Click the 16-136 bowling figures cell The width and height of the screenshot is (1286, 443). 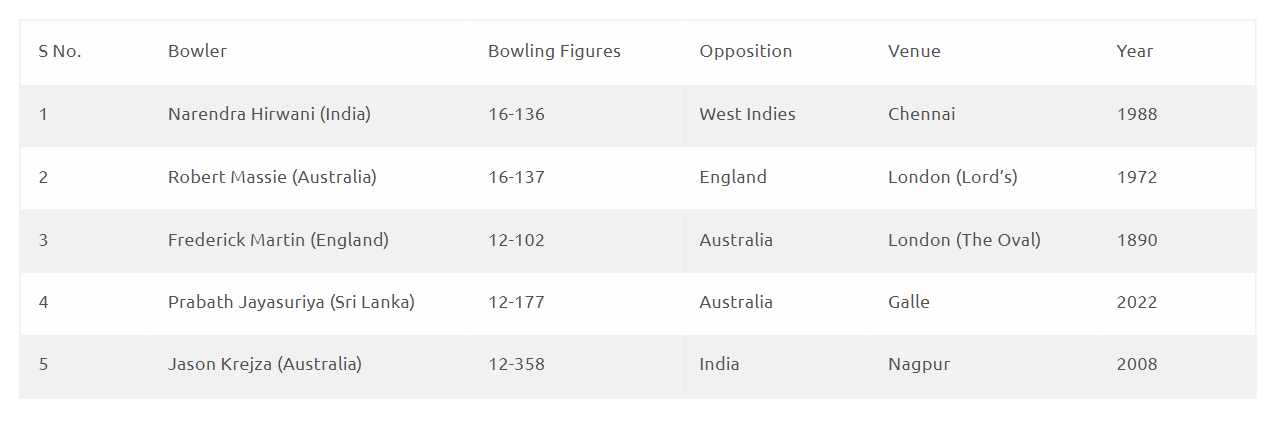tap(516, 114)
